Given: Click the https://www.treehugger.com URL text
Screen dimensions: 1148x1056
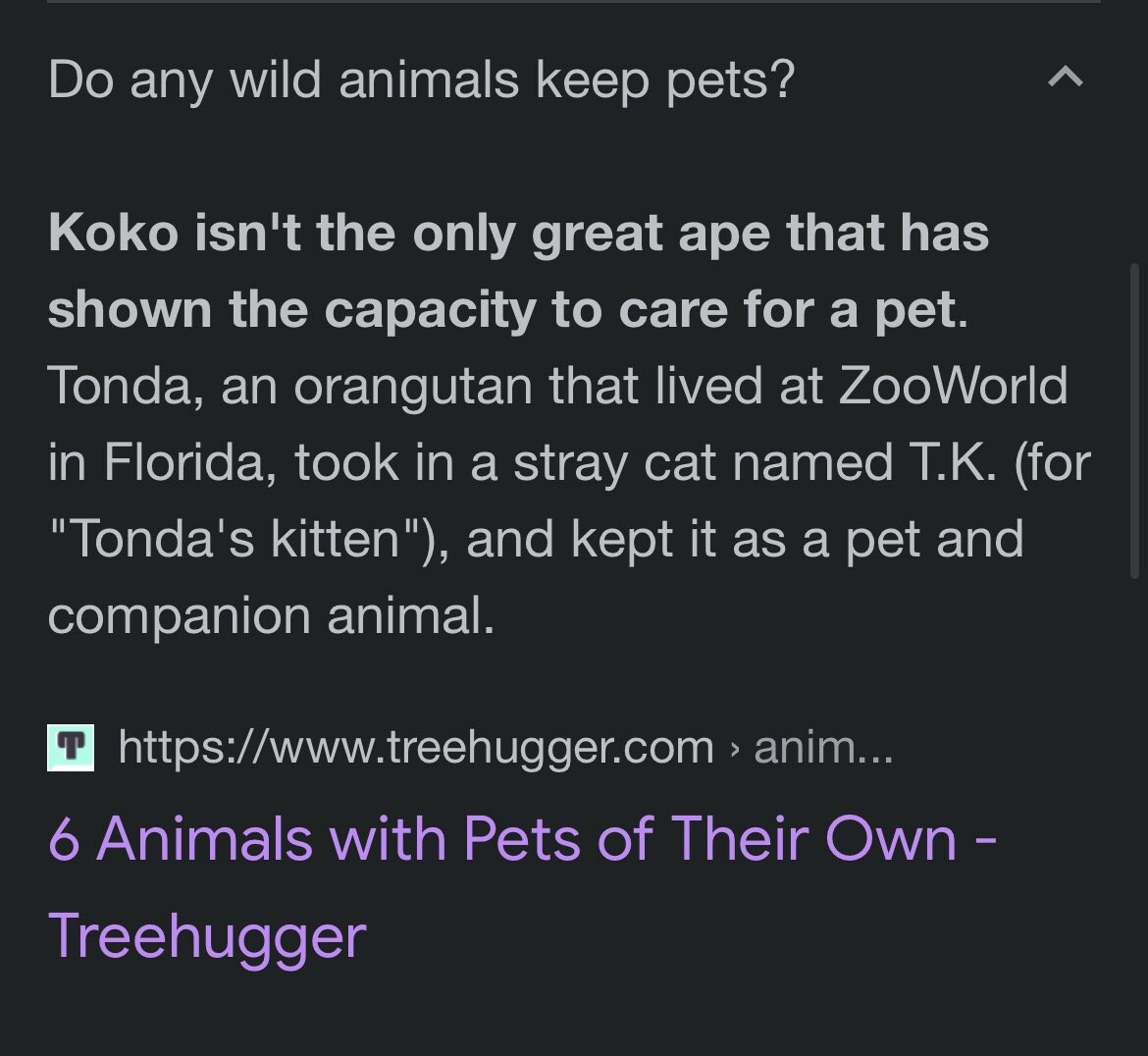Looking at the screenshot, I should [416, 748].
